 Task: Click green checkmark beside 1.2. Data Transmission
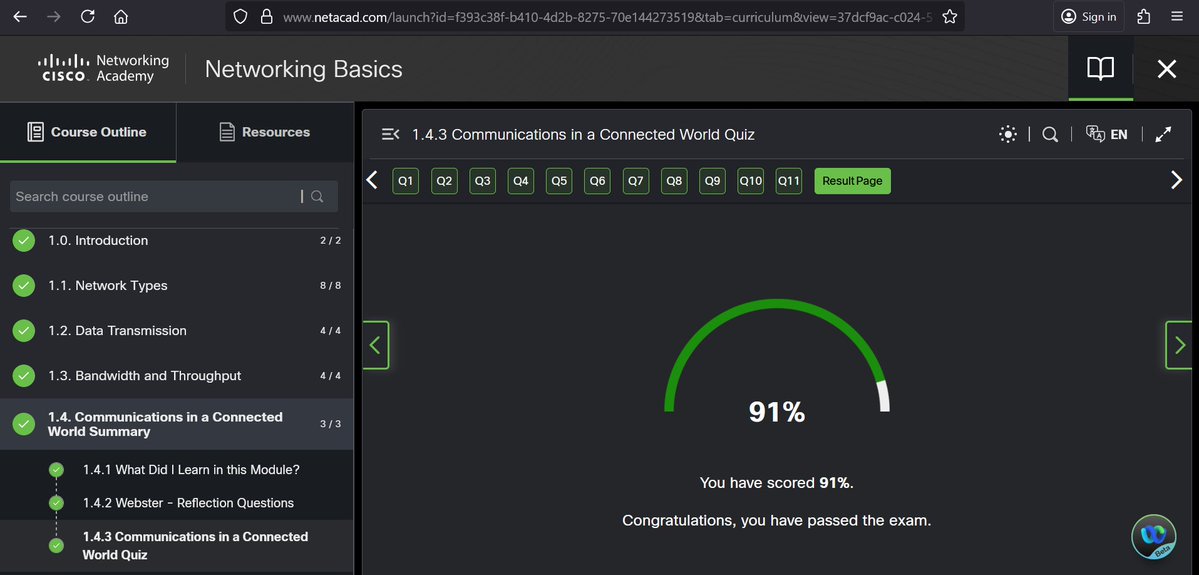pos(24,330)
